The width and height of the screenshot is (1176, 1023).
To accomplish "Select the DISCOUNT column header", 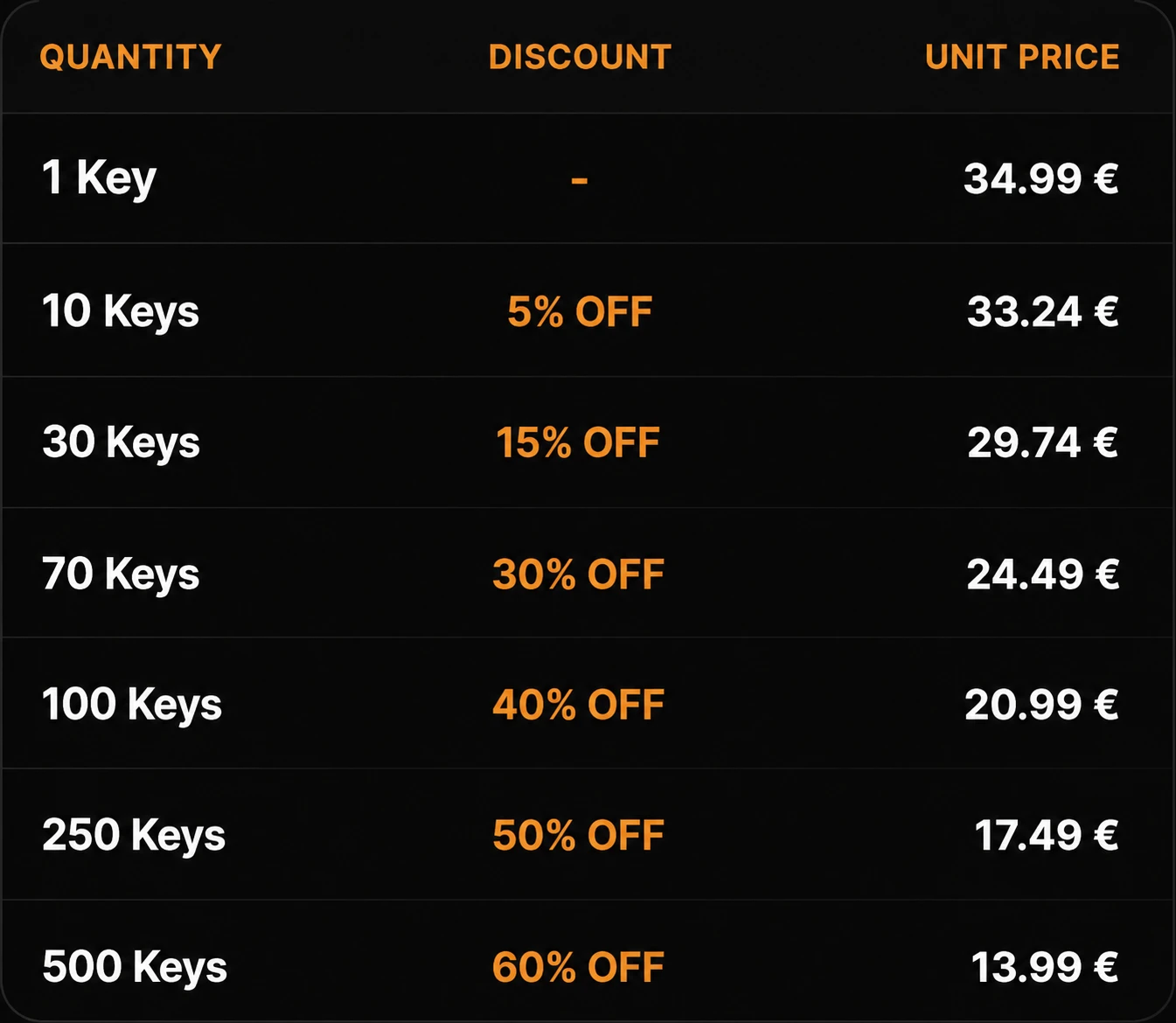I will pyautogui.click(x=580, y=57).
